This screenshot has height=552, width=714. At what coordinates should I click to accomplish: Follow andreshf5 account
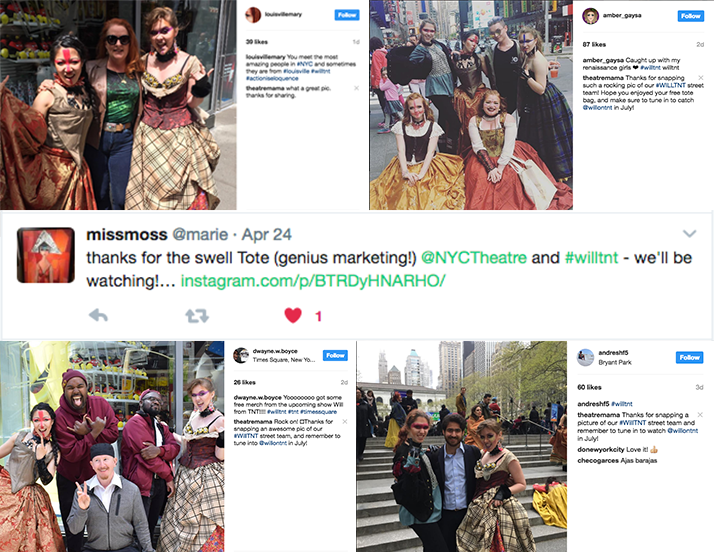pyautogui.click(x=689, y=358)
